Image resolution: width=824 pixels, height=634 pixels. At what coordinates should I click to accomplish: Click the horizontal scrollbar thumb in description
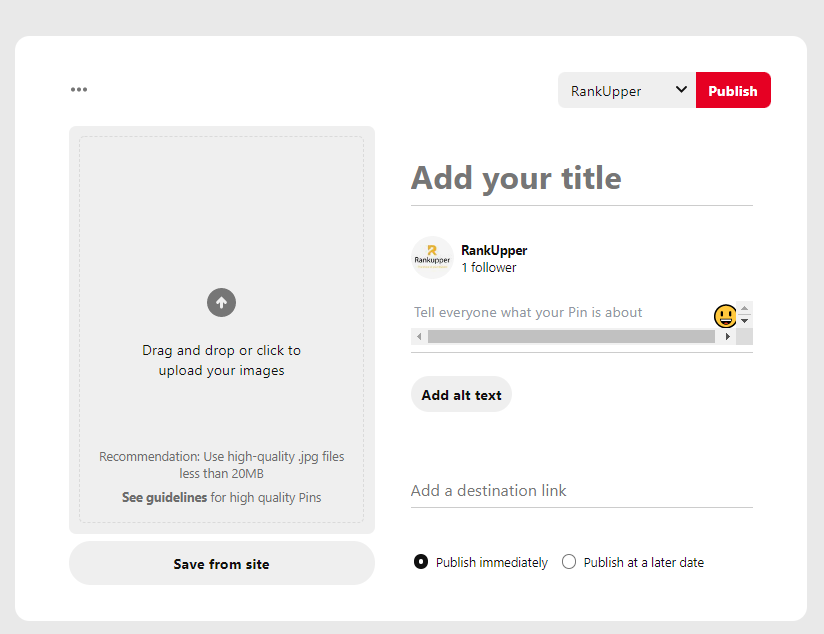tap(571, 336)
